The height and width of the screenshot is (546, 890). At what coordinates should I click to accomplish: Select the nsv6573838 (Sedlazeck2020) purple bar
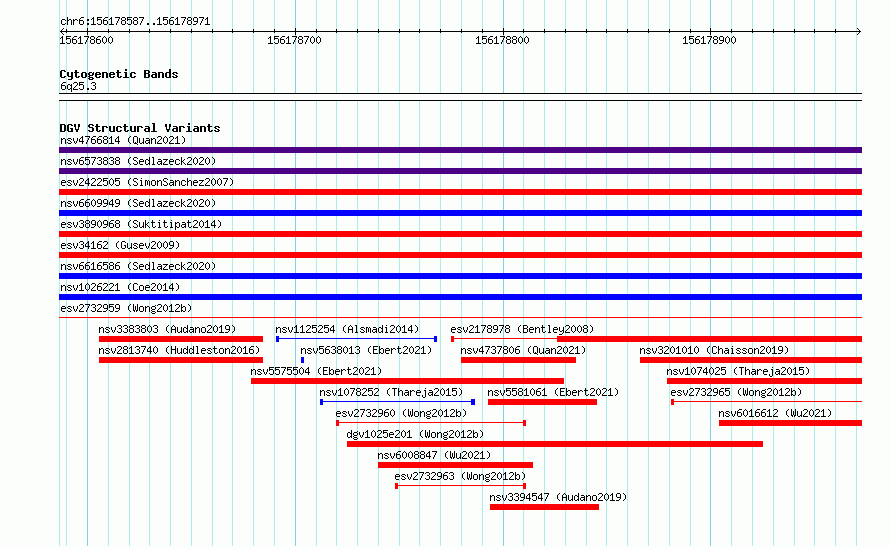coord(460,171)
